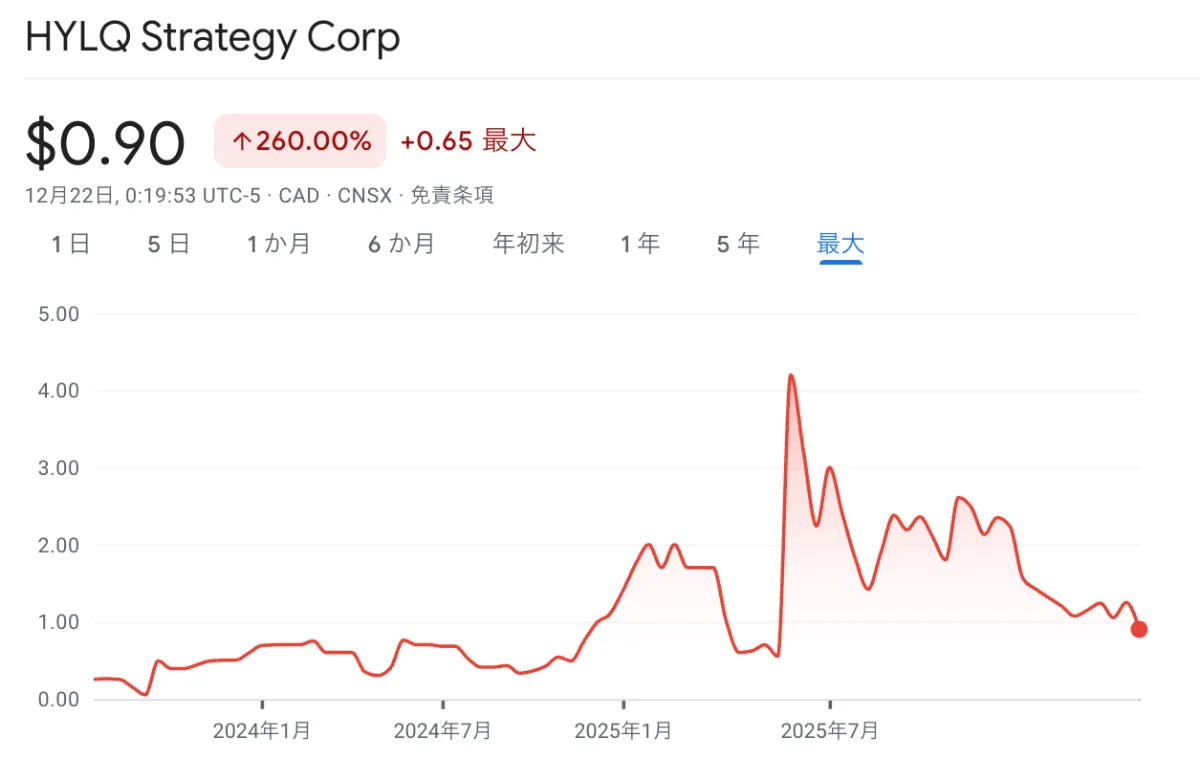Click the April 2025 peak on the chart
The image size is (1200, 758).
point(793,376)
